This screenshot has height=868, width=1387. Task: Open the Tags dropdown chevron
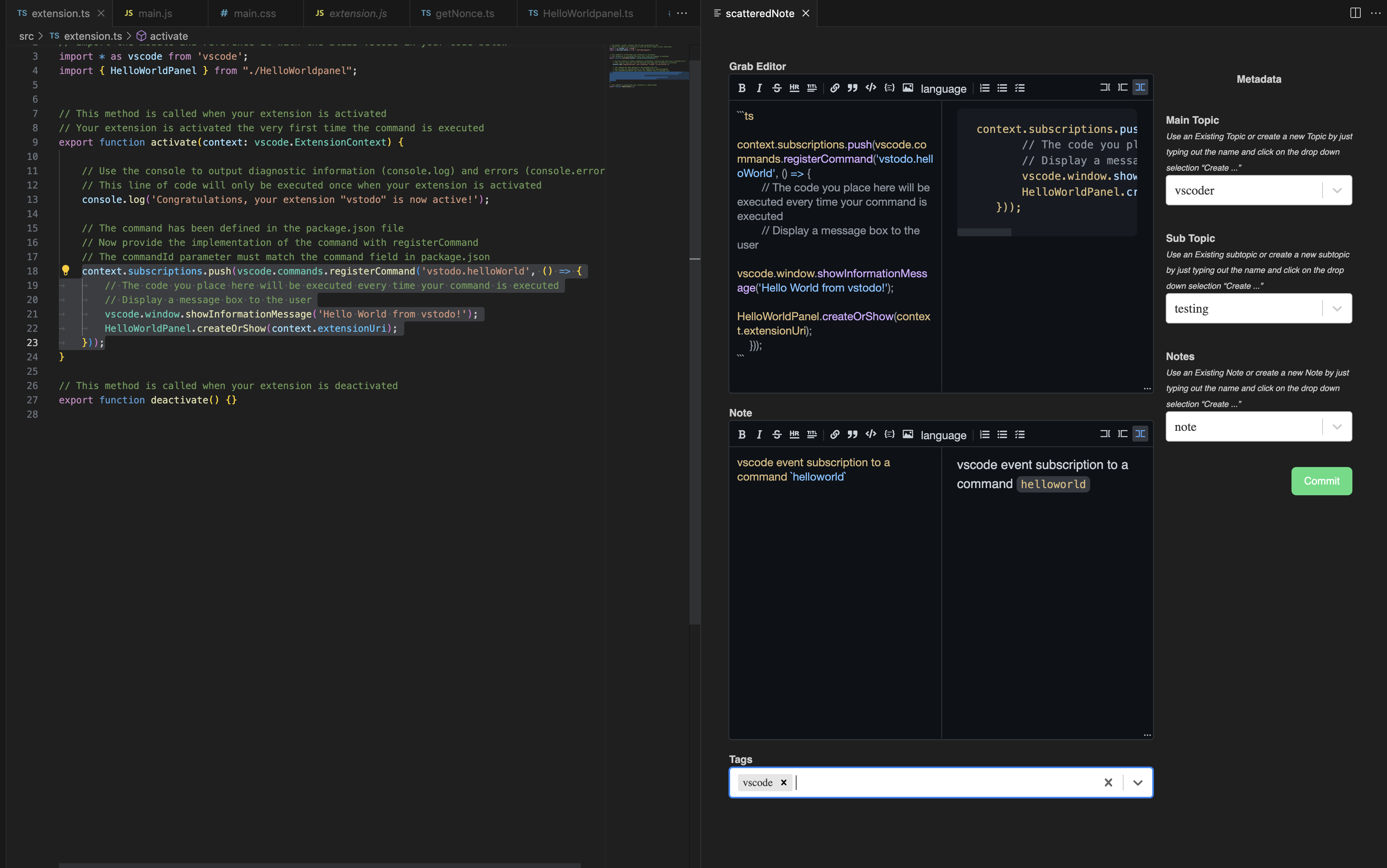pos(1138,782)
